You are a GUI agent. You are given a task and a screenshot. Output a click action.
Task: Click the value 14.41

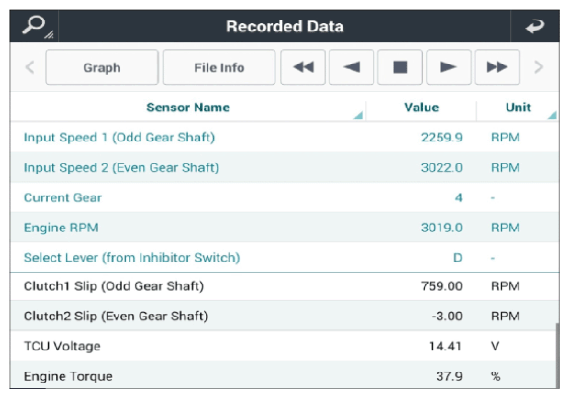click(x=445, y=346)
